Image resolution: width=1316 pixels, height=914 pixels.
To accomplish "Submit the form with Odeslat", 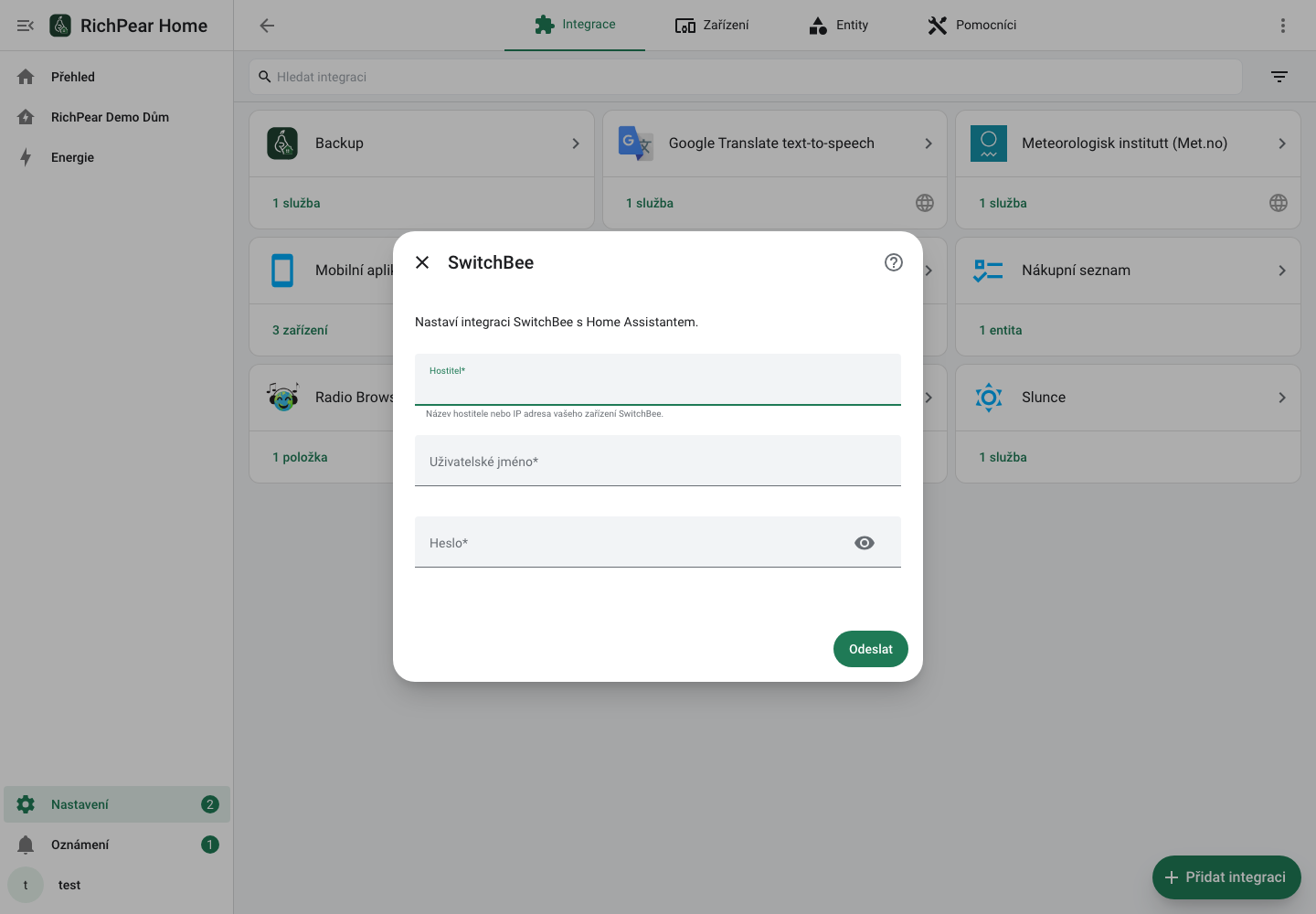I will point(871,649).
